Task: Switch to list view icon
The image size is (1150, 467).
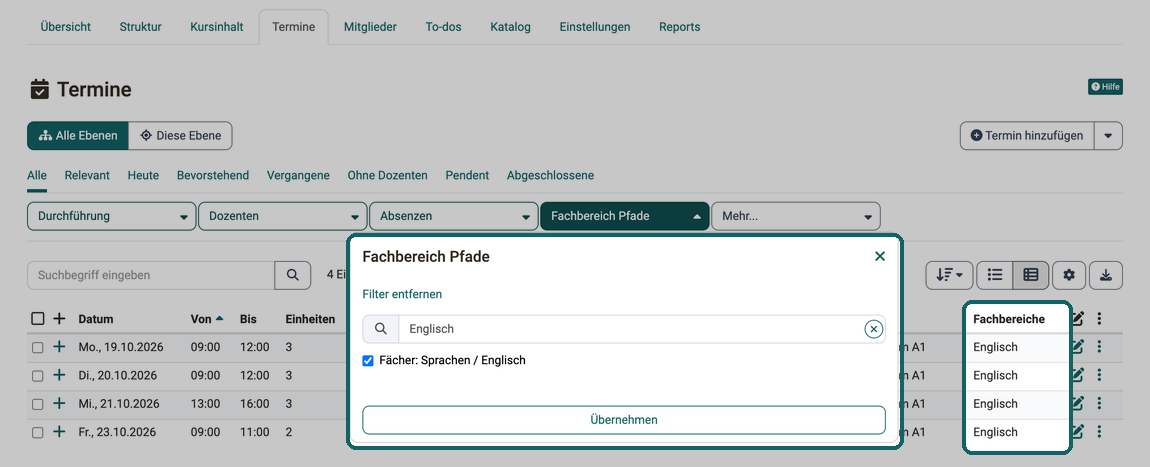Action: click(995, 275)
